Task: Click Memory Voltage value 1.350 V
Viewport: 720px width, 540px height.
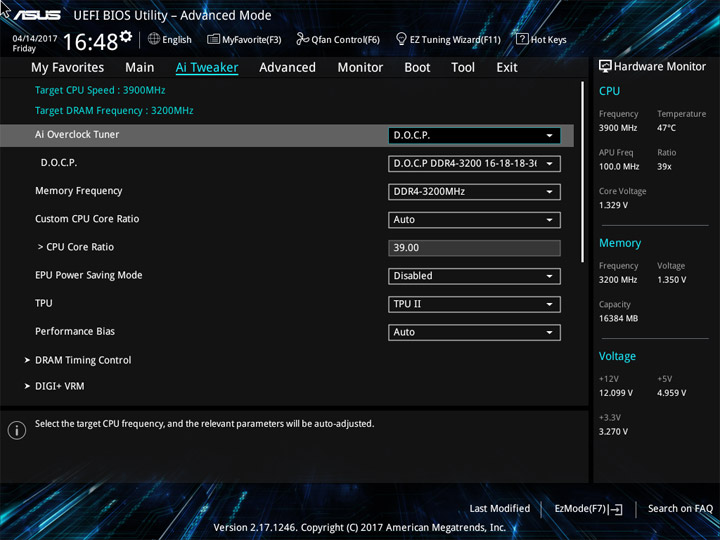Action: coord(671,280)
